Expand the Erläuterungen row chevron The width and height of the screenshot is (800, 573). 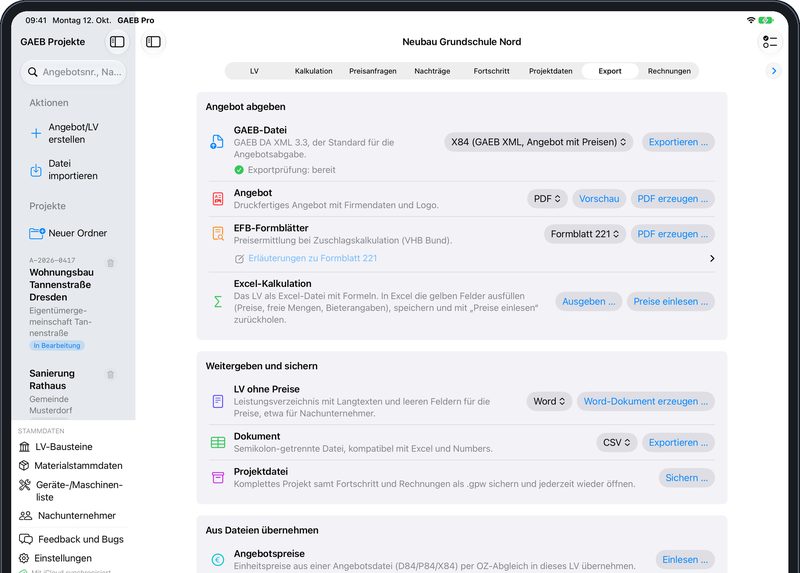point(712,259)
